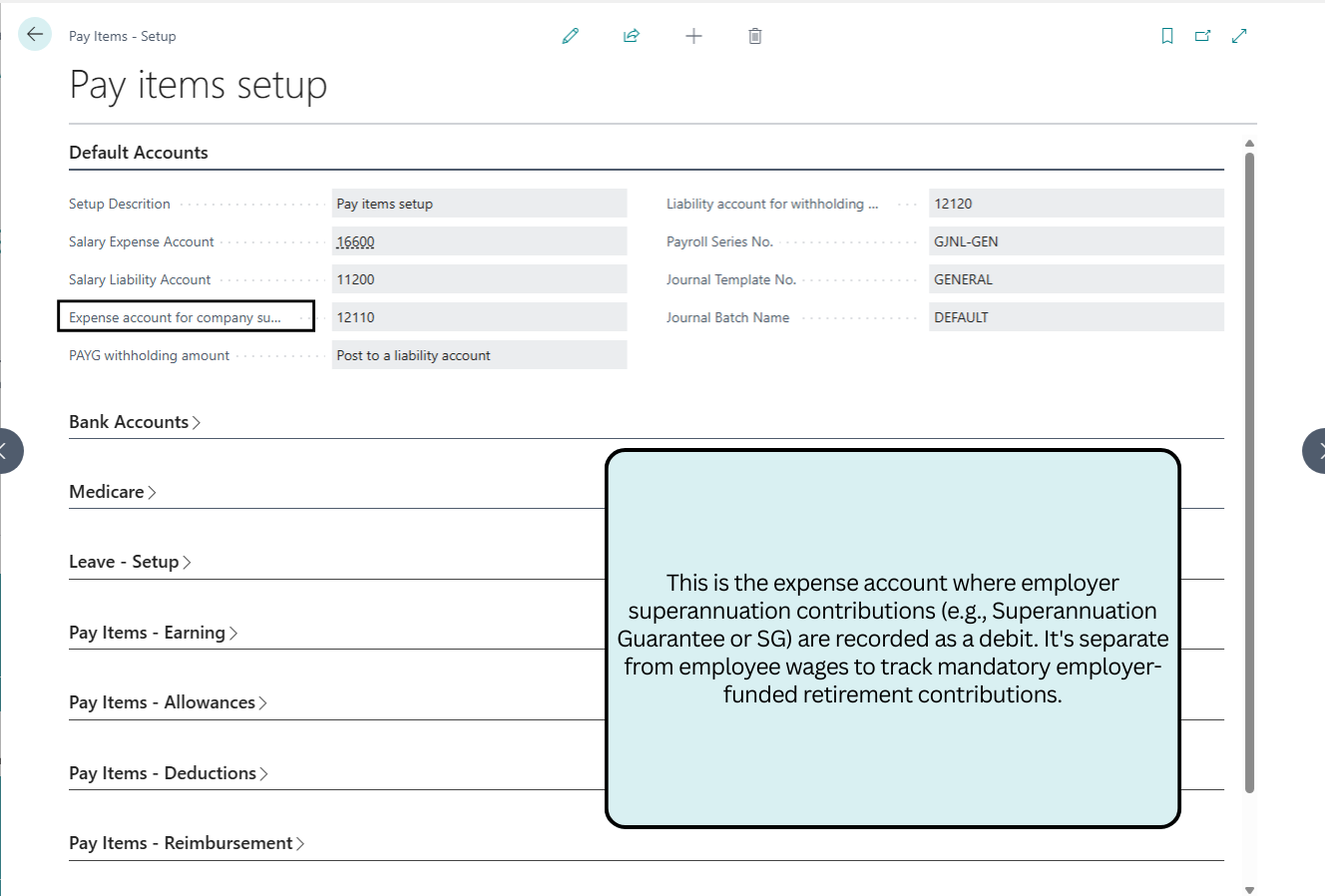The width and height of the screenshot is (1326, 896).
Task: Open the Share options icon
Action: pos(632,35)
